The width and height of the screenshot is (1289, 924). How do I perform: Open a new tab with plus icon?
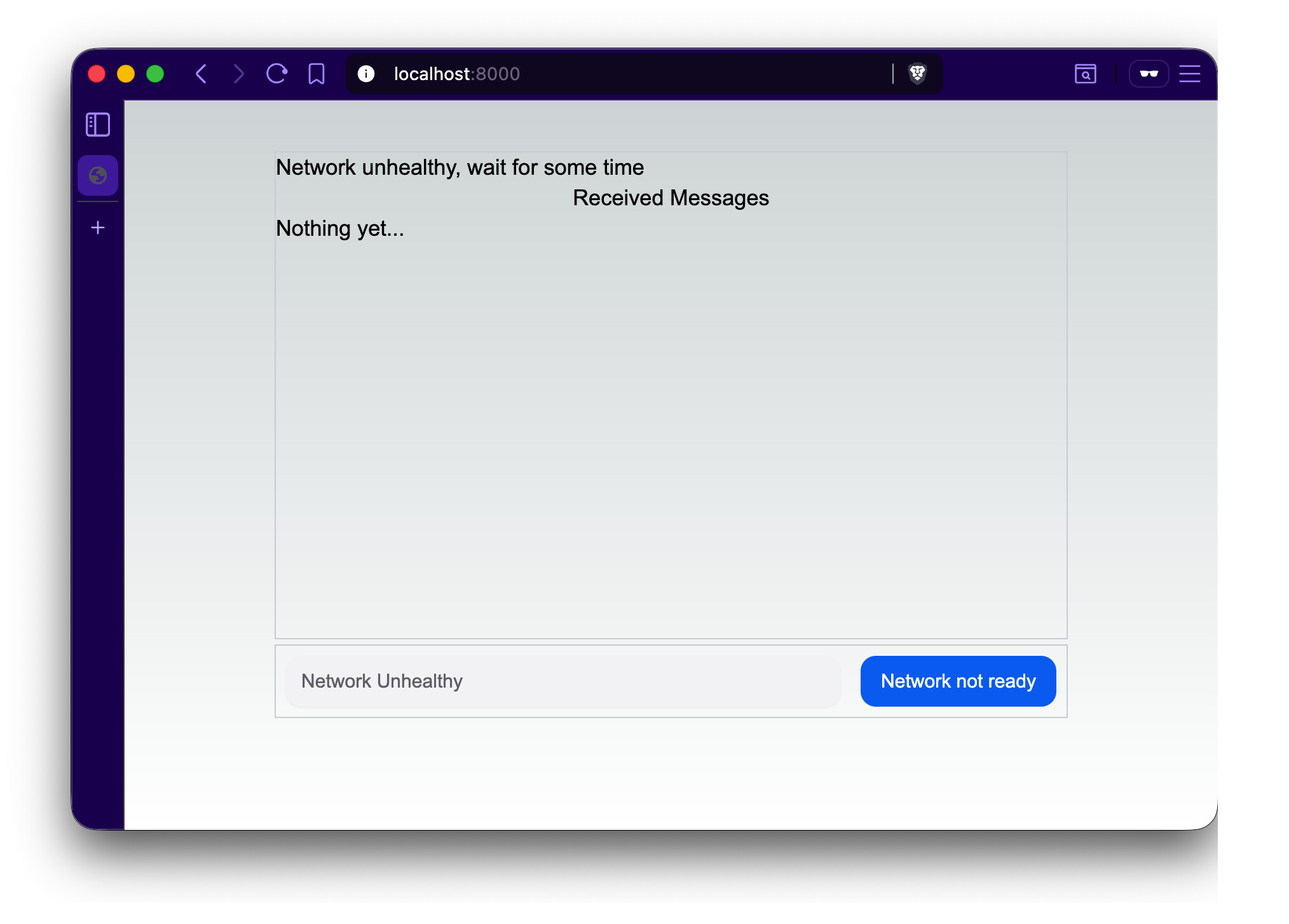(x=98, y=228)
